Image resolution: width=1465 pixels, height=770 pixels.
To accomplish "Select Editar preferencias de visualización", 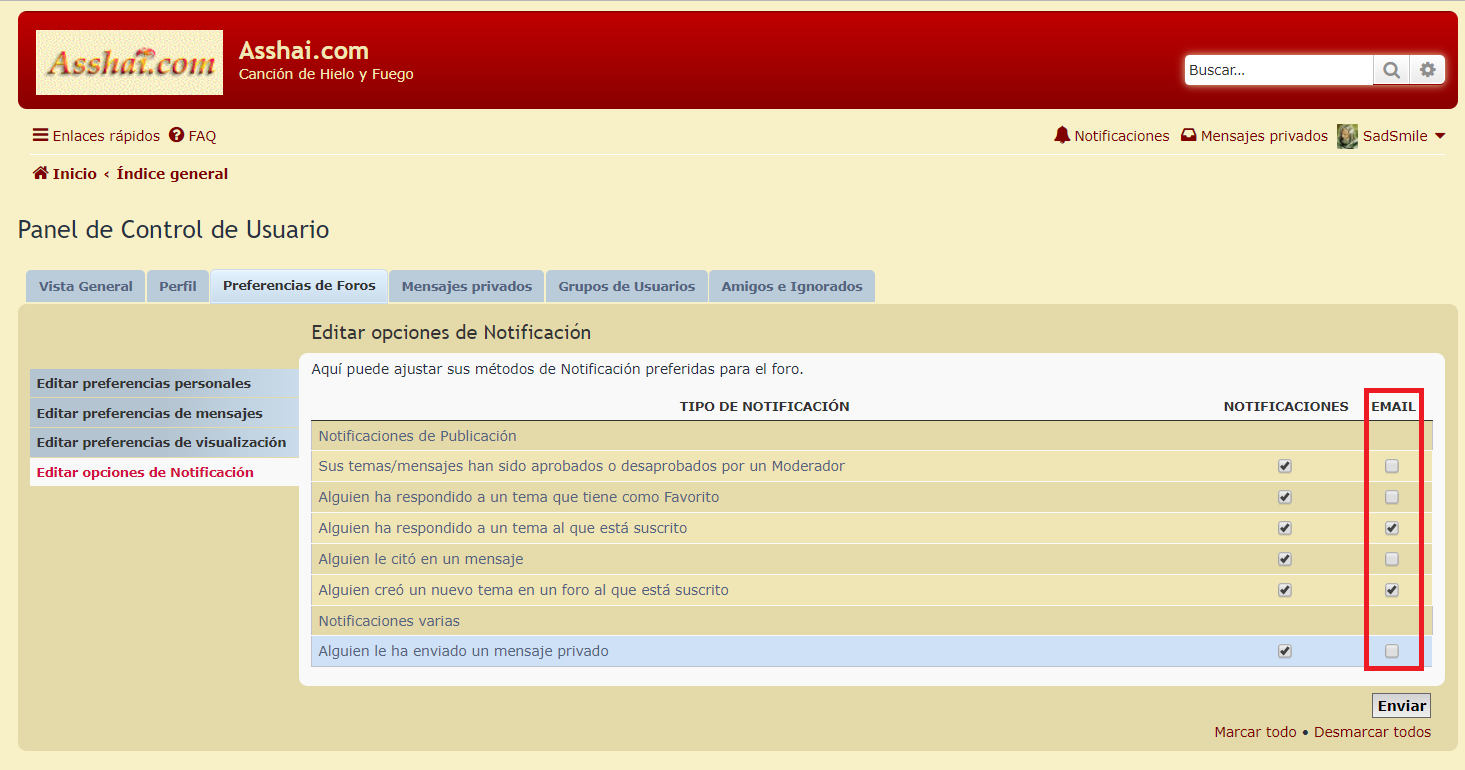I will (x=161, y=442).
